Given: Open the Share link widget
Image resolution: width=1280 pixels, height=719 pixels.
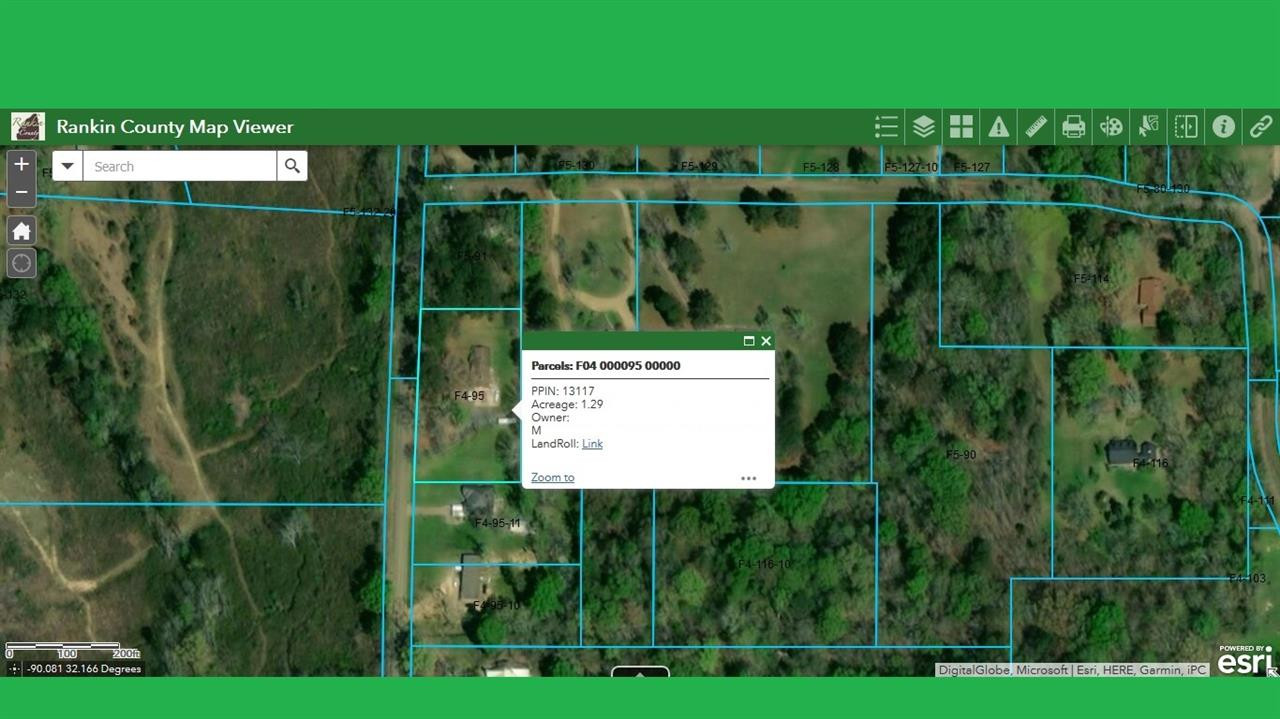Looking at the screenshot, I should point(1261,127).
